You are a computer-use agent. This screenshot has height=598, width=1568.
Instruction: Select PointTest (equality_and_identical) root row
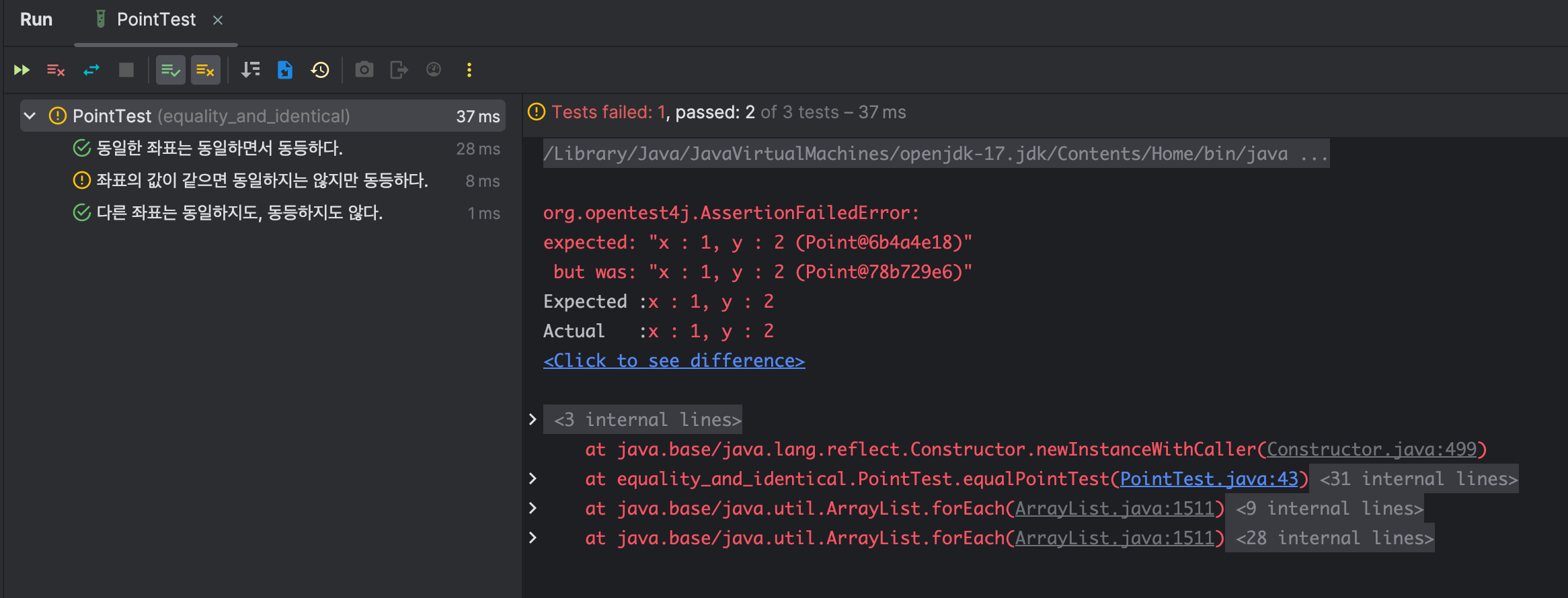pyautogui.click(x=263, y=116)
